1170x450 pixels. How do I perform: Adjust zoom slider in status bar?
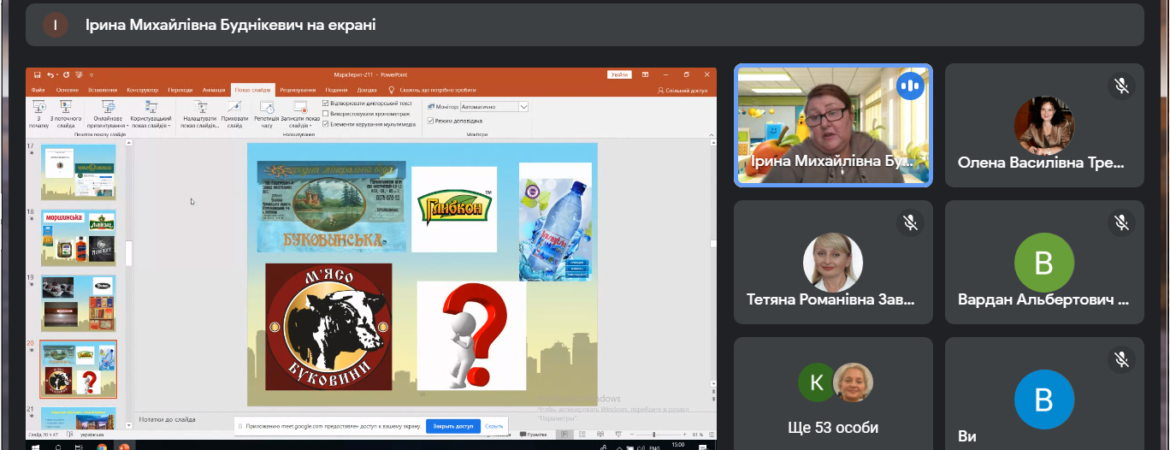click(x=654, y=434)
